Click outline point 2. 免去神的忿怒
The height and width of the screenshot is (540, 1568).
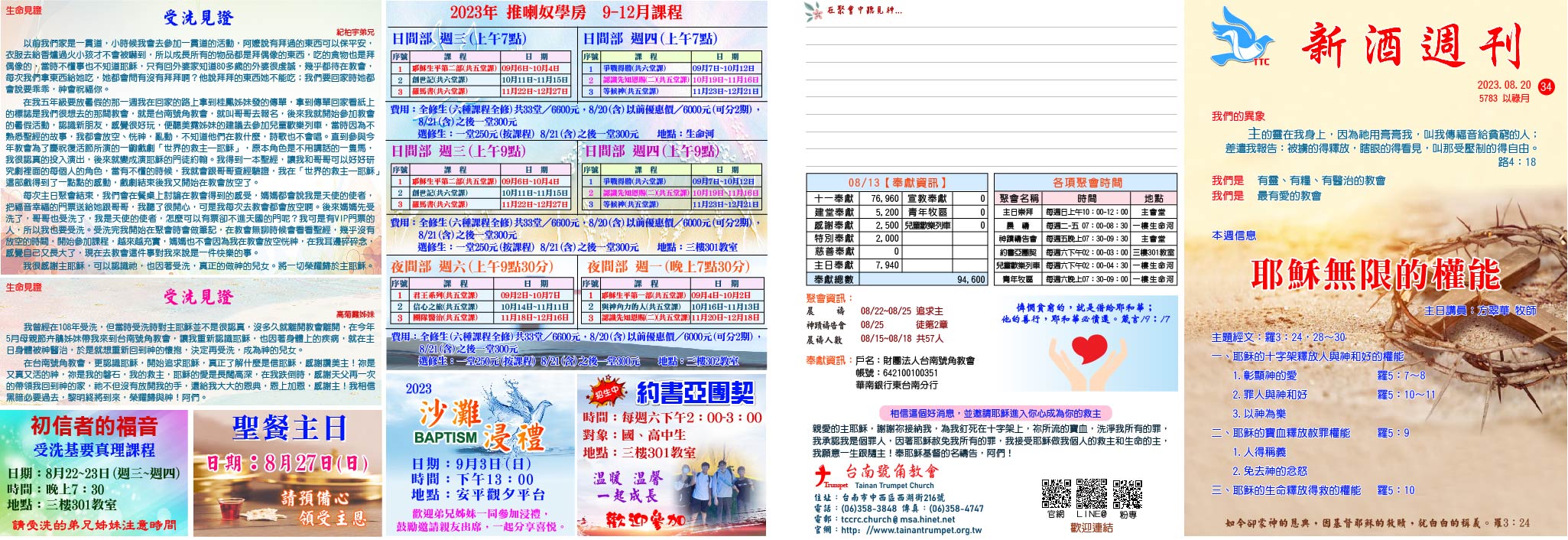[x=1269, y=471]
